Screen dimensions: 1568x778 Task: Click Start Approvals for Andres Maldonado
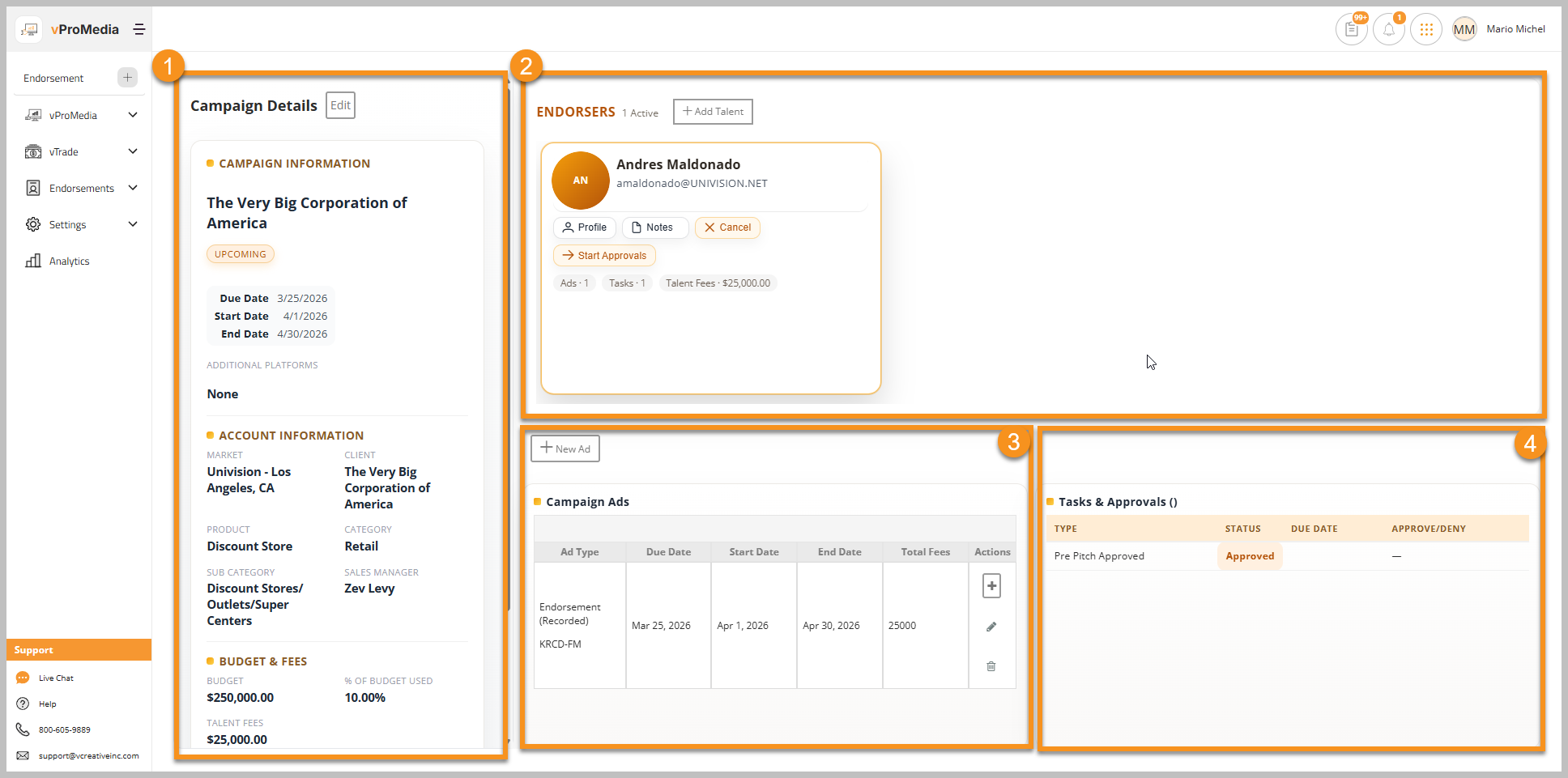point(604,256)
